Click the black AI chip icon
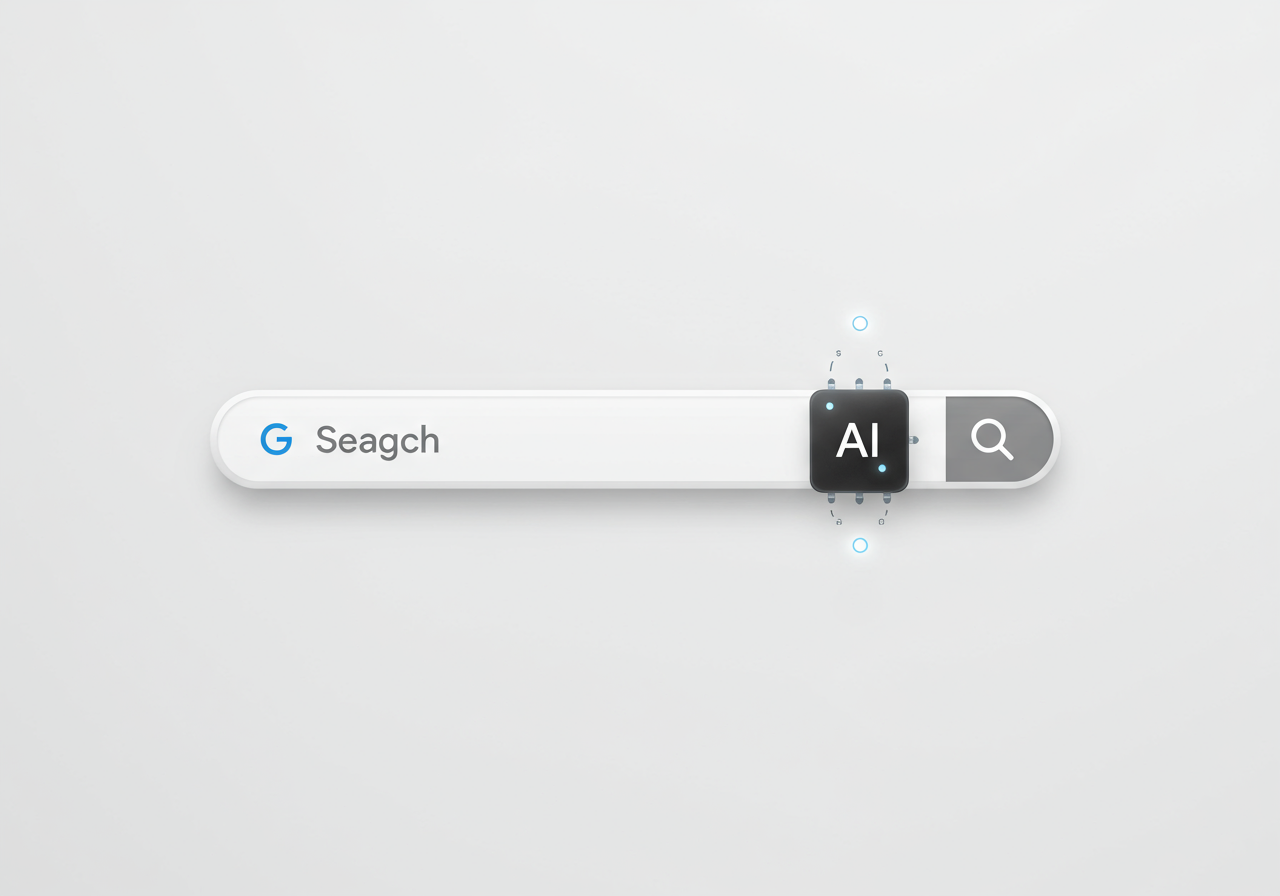The width and height of the screenshot is (1280, 896). click(859, 441)
